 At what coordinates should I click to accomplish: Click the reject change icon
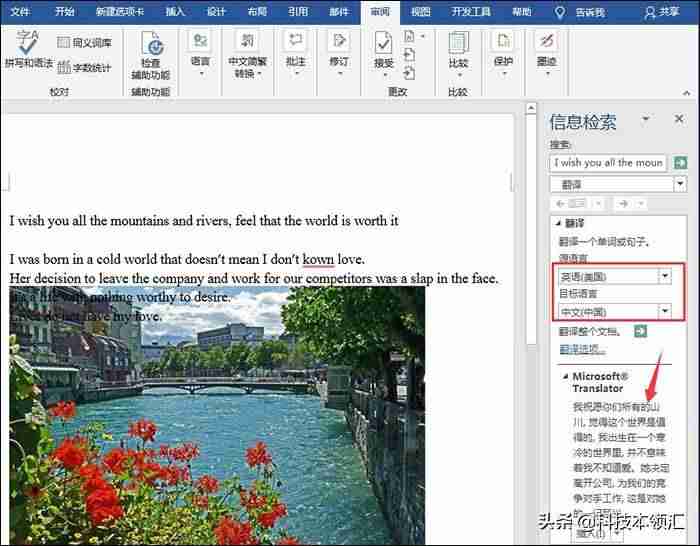click(x=409, y=36)
